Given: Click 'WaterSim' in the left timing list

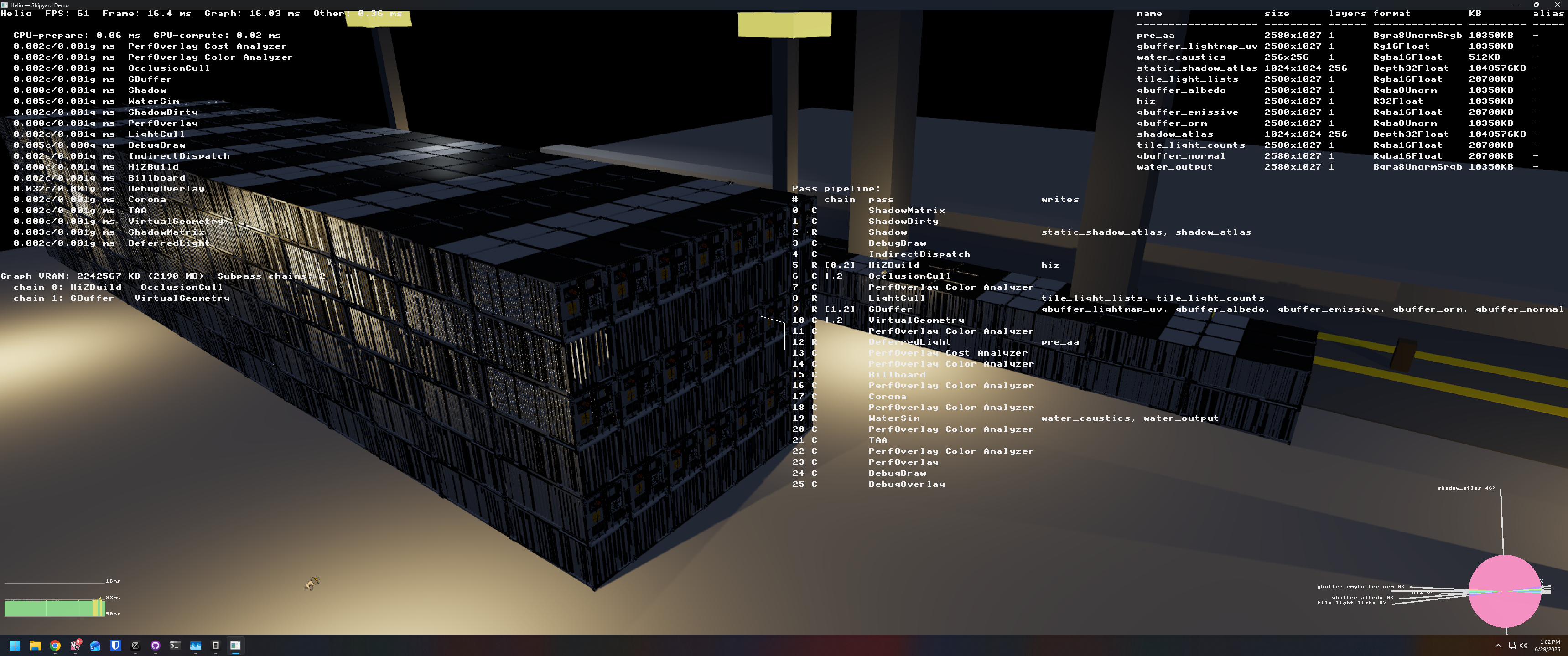Looking at the screenshot, I should click(x=153, y=101).
